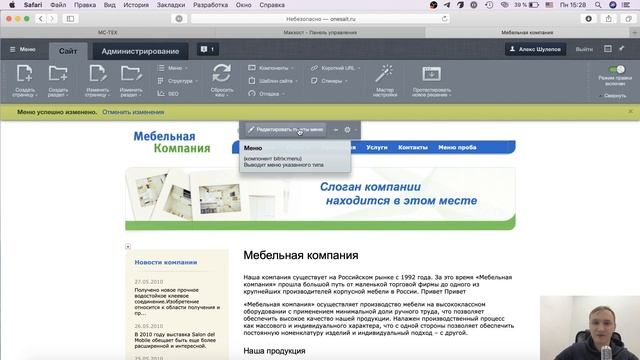Click the Отменить изменения link
The image size is (640, 360).
coord(133,112)
